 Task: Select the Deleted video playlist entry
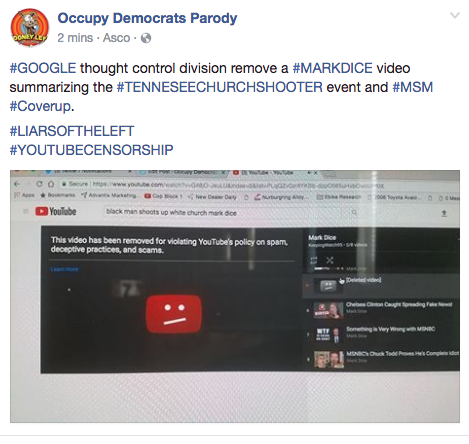[380, 286]
